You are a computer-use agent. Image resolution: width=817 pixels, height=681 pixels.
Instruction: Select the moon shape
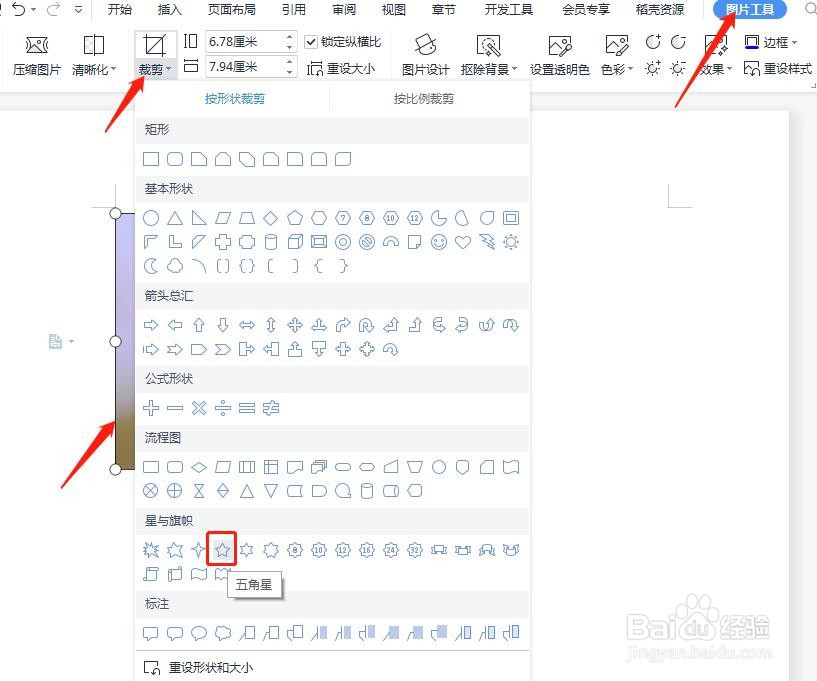point(151,266)
